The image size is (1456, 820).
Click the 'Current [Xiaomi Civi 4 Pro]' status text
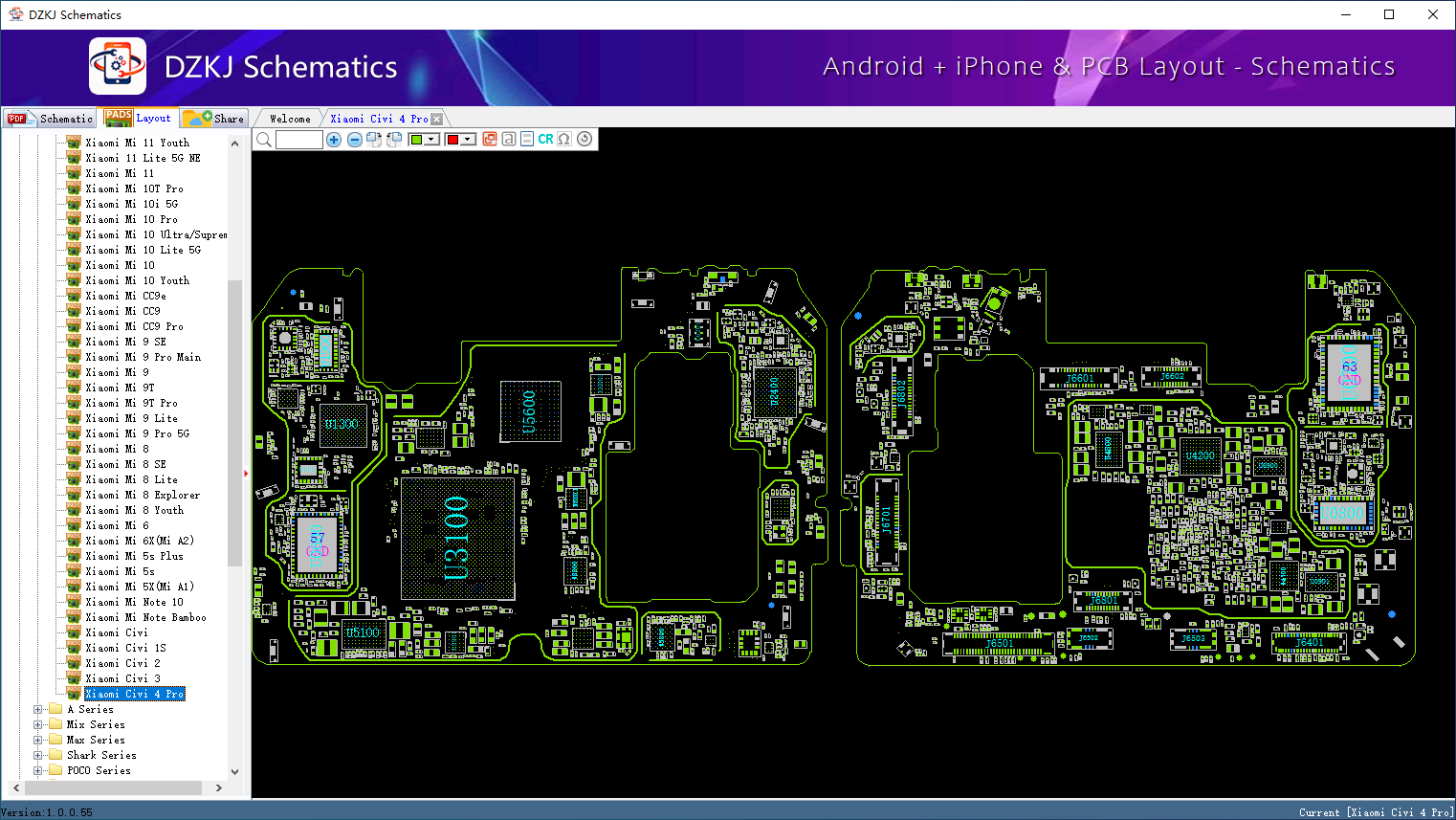pos(1376,812)
